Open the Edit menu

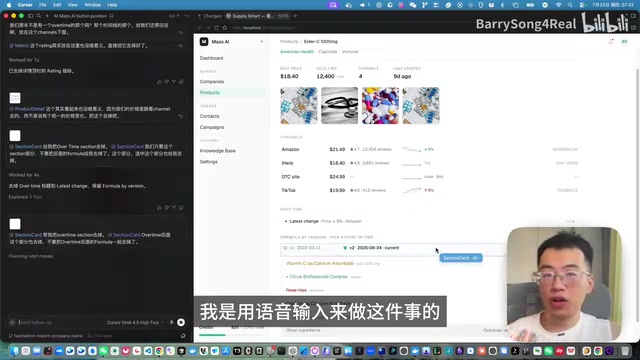click(x=57, y=5)
